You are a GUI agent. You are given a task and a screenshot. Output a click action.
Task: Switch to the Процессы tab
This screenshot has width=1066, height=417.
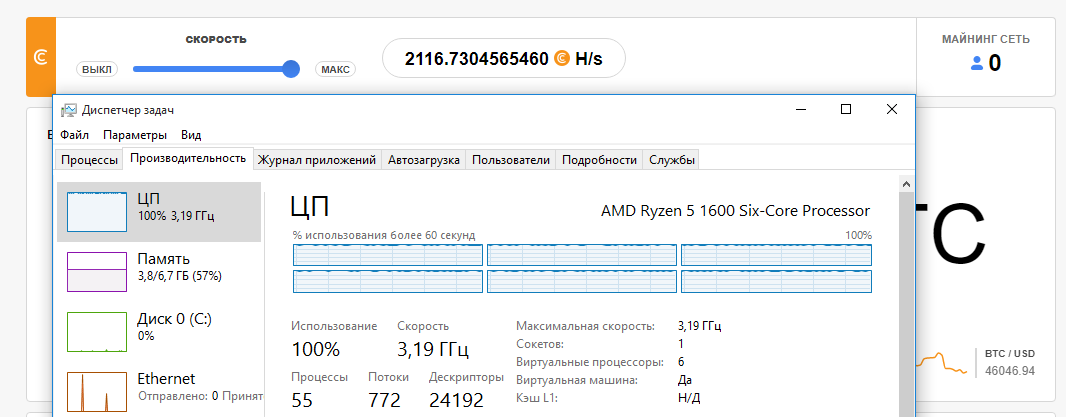click(89, 161)
